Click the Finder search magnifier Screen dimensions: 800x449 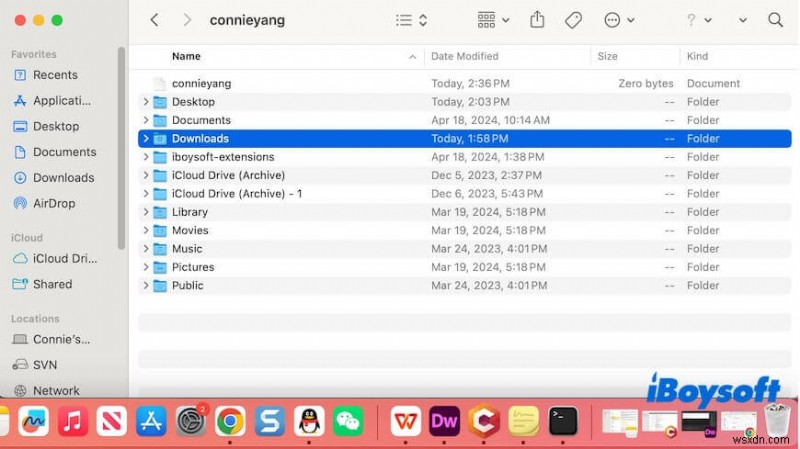click(x=775, y=20)
